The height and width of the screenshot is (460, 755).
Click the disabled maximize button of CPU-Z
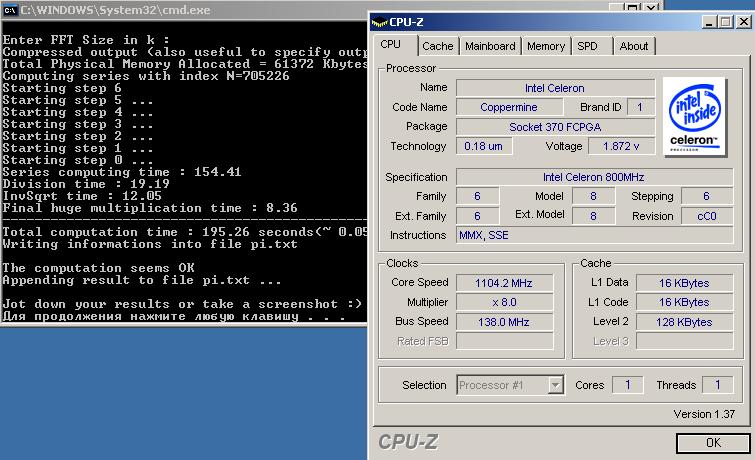(726, 22)
